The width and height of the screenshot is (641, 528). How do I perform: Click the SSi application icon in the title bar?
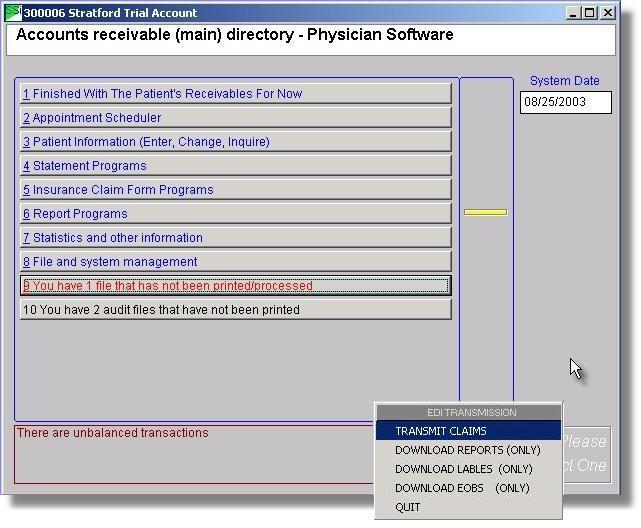(x=13, y=12)
